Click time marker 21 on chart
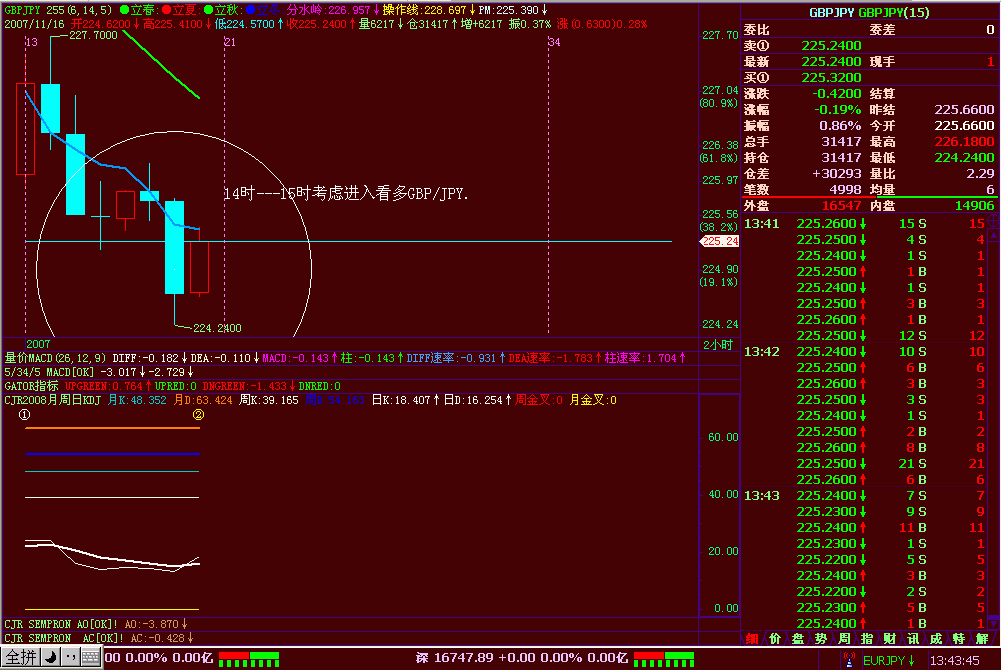Viewport: 1001px width, 670px height. [230, 42]
